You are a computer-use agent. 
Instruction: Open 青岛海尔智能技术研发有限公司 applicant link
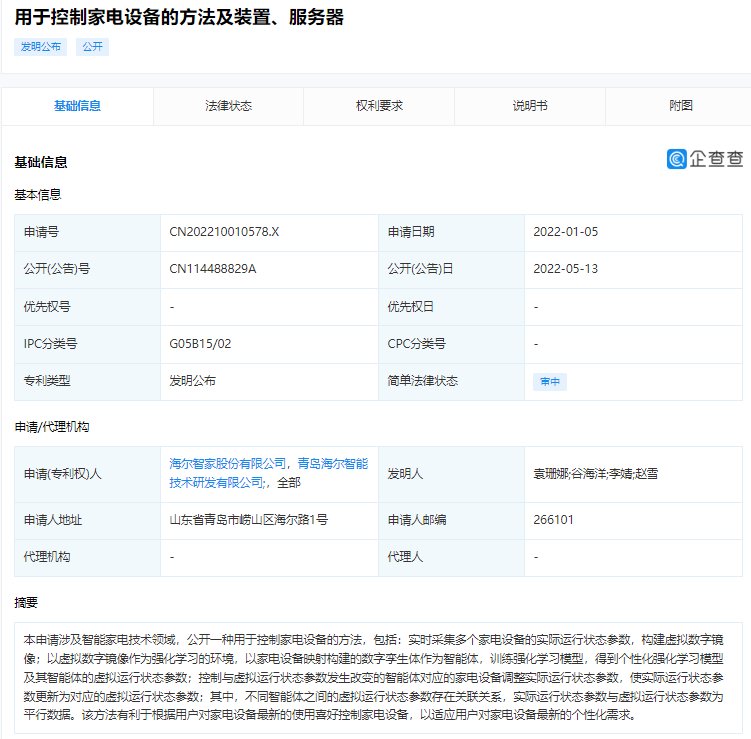point(268,473)
